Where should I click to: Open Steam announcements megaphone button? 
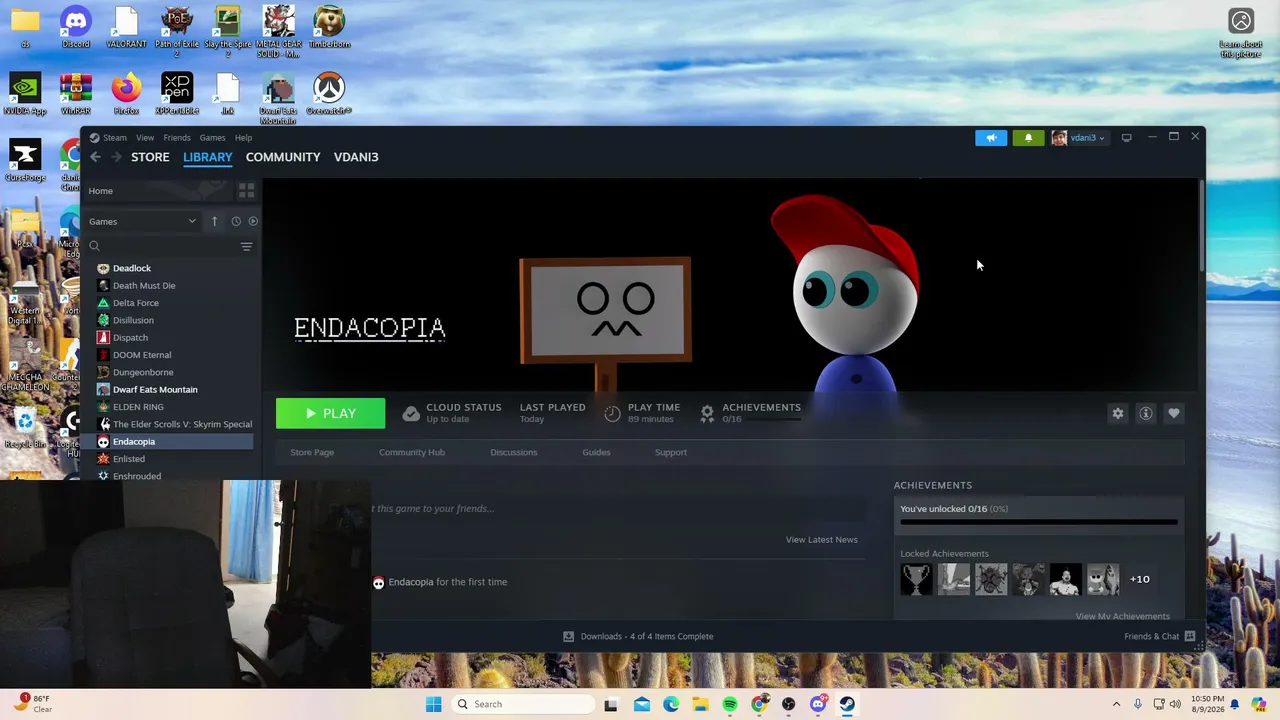pyautogui.click(x=991, y=138)
